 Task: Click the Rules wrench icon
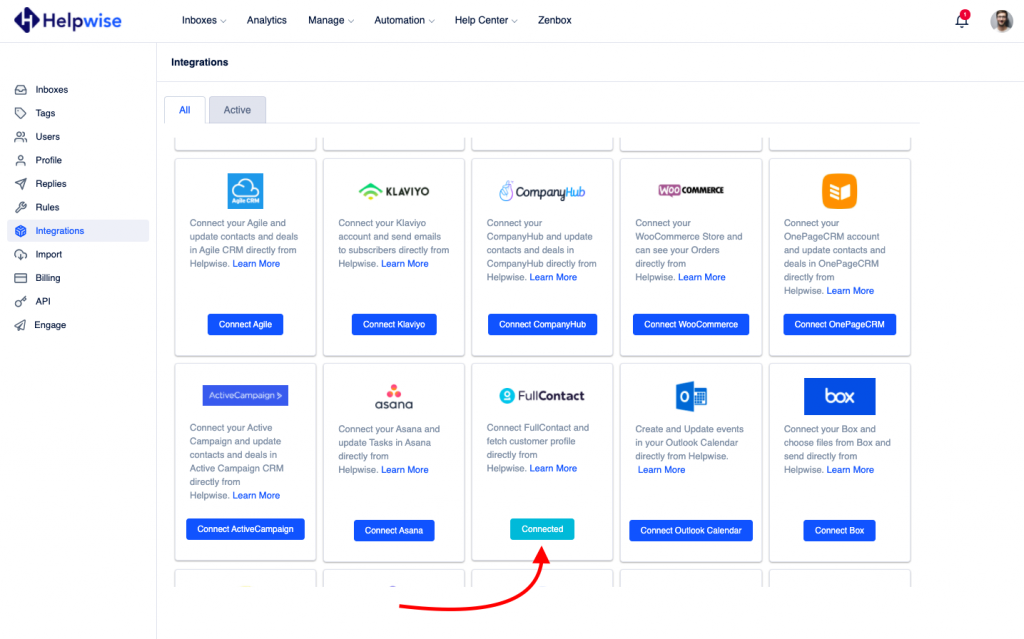pos(21,207)
